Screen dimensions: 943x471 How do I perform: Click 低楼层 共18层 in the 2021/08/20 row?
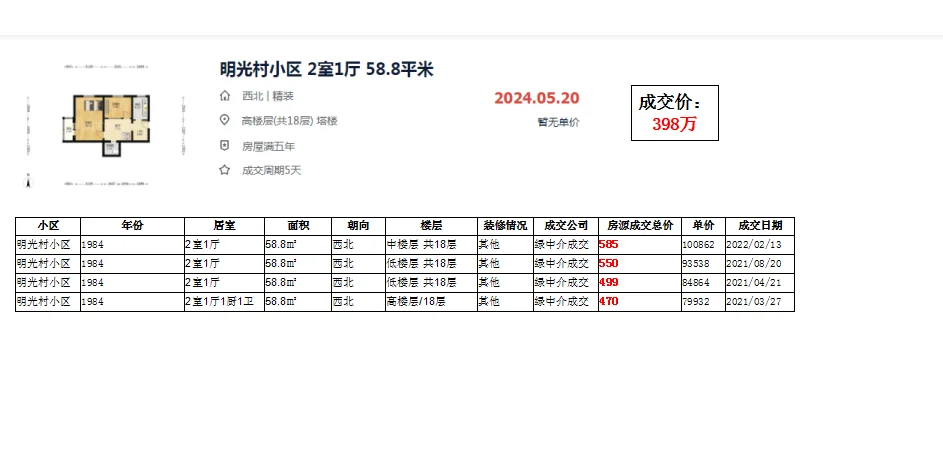(x=431, y=263)
